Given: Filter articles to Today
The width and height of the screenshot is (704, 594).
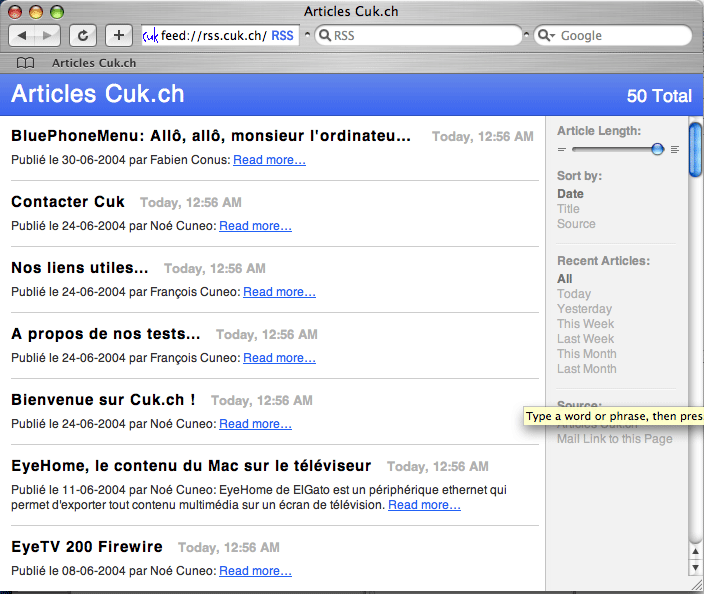Looking at the screenshot, I should pos(574,294).
